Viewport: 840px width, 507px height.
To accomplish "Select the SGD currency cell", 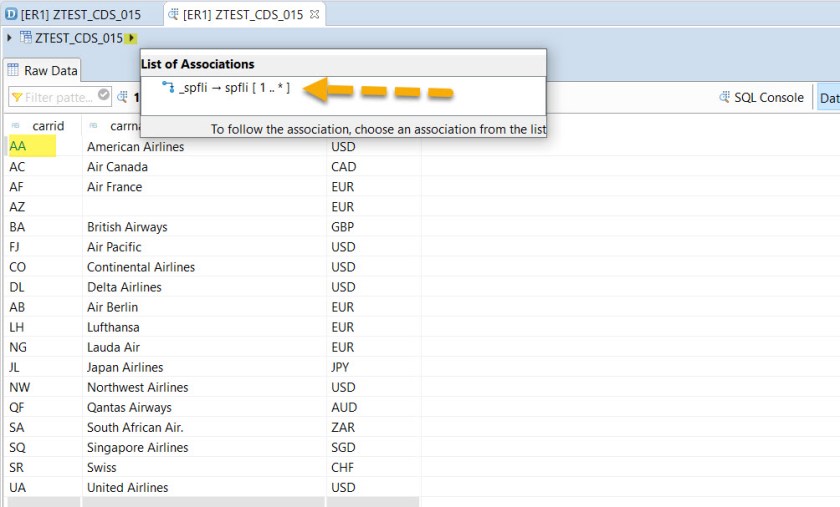I will point(373,448).
